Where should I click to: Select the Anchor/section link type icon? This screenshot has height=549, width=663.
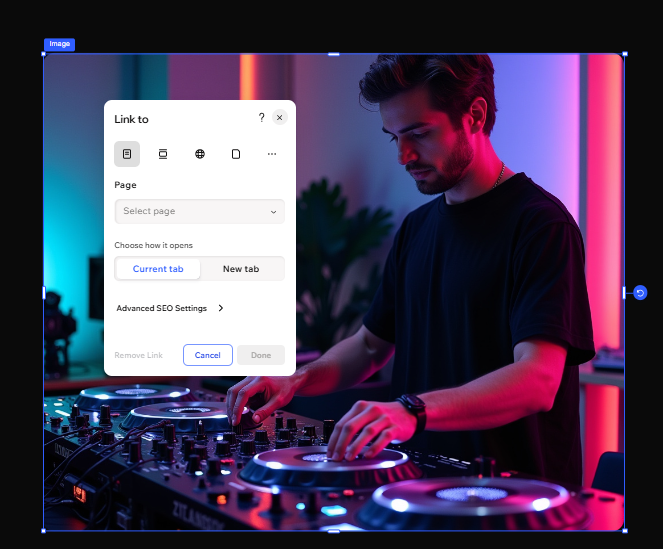[x=163, y=154]
